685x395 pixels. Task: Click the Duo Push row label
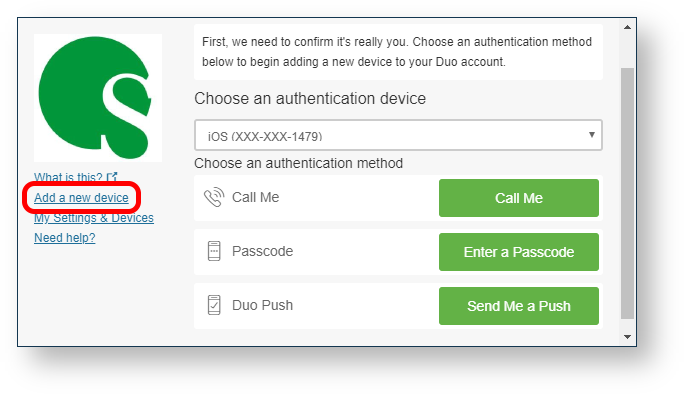click(263, 305)
